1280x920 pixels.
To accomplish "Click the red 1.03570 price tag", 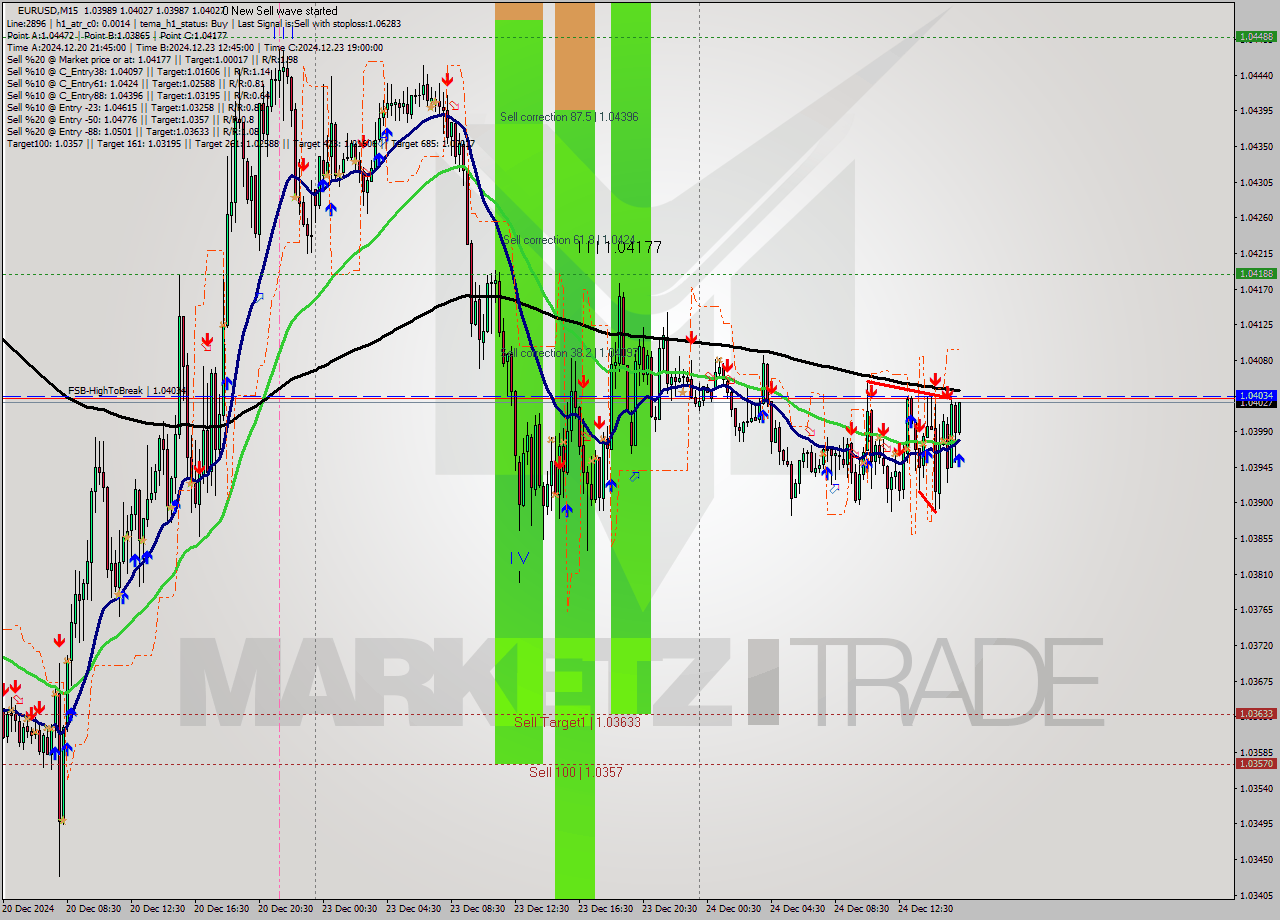I will click(x=1256, y=763).
